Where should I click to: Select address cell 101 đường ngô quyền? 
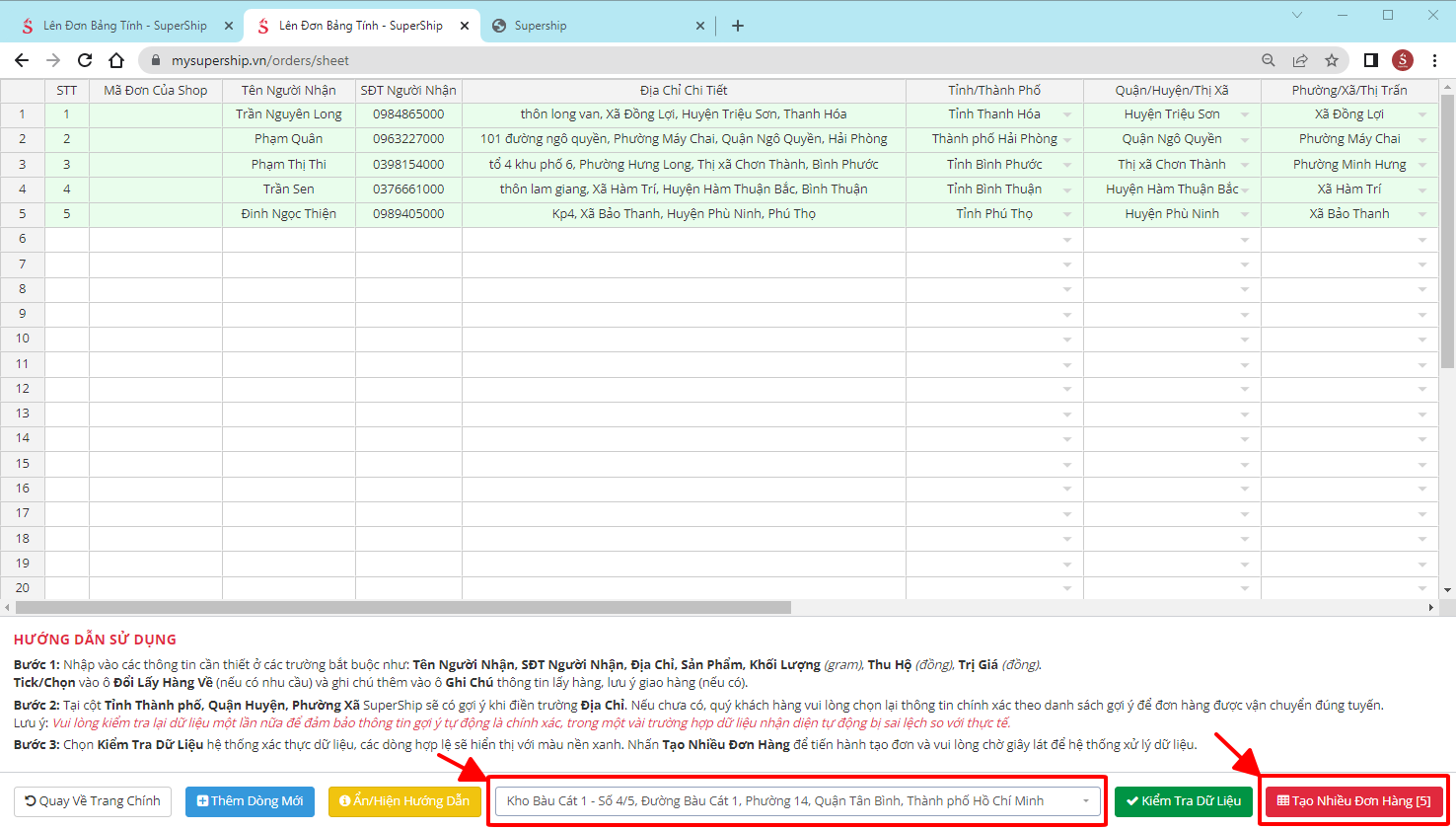click(684, 139)
